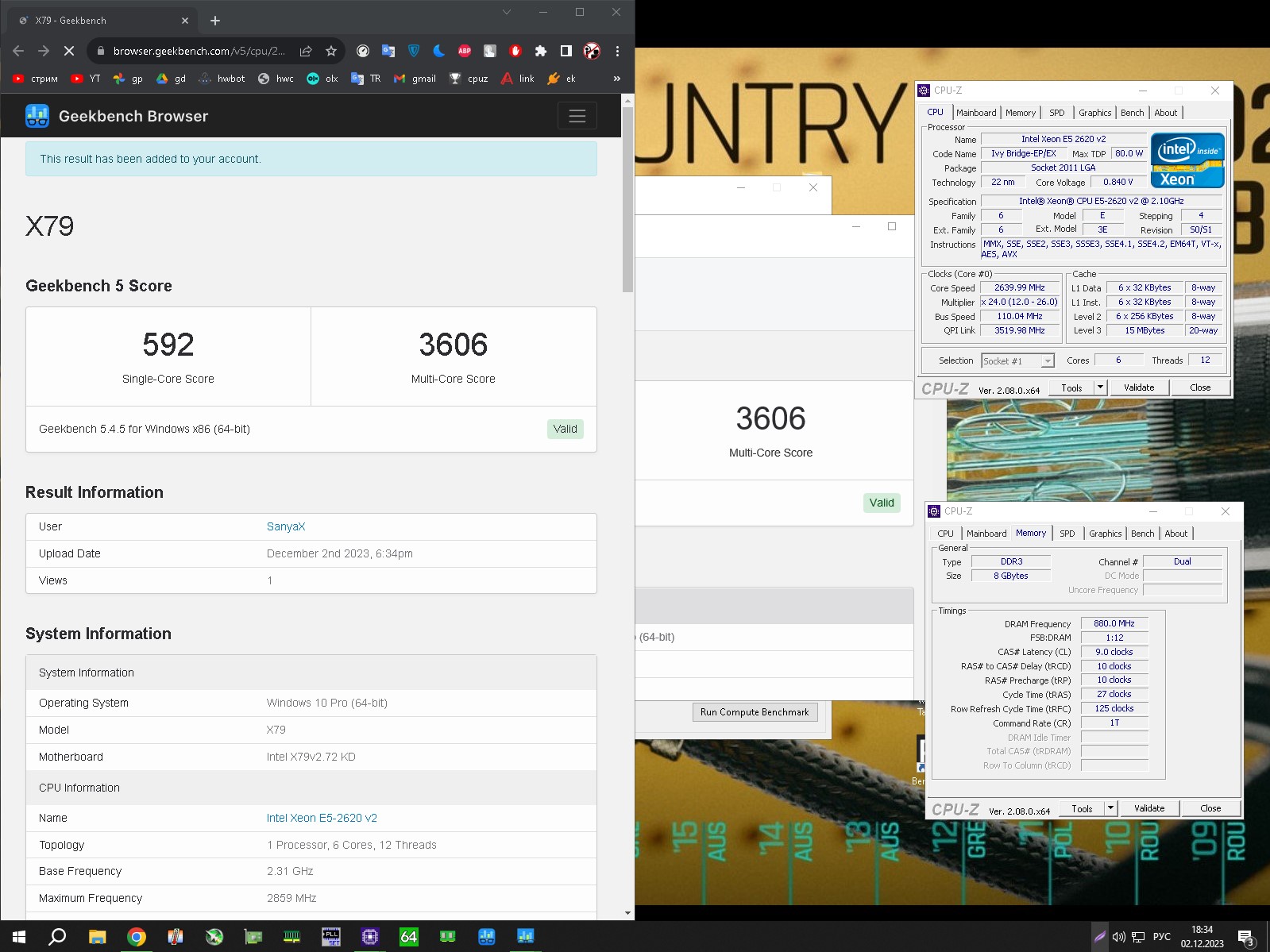Switch to Bench tab in top CPU-Z window
The width and height of the screenshot is (1270, 952).
[1133, 113]
